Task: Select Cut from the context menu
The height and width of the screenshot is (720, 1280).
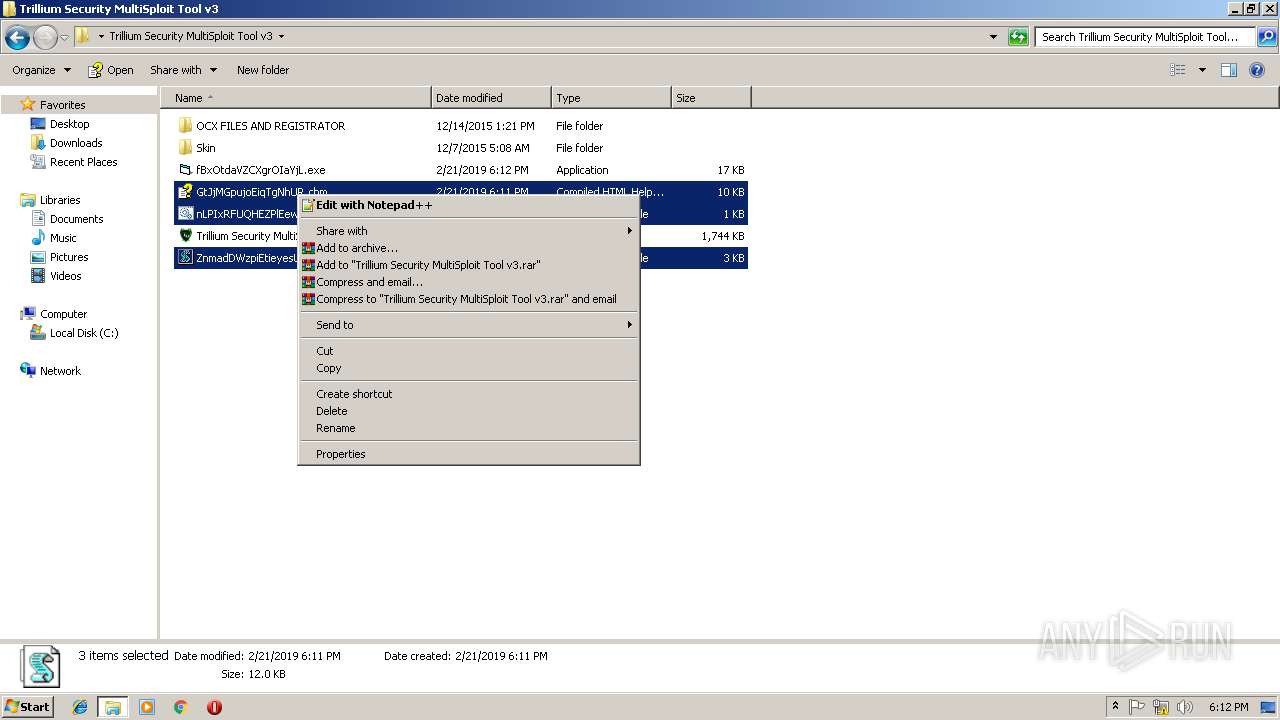Action: pyautogui.click(x=468, y=351)
